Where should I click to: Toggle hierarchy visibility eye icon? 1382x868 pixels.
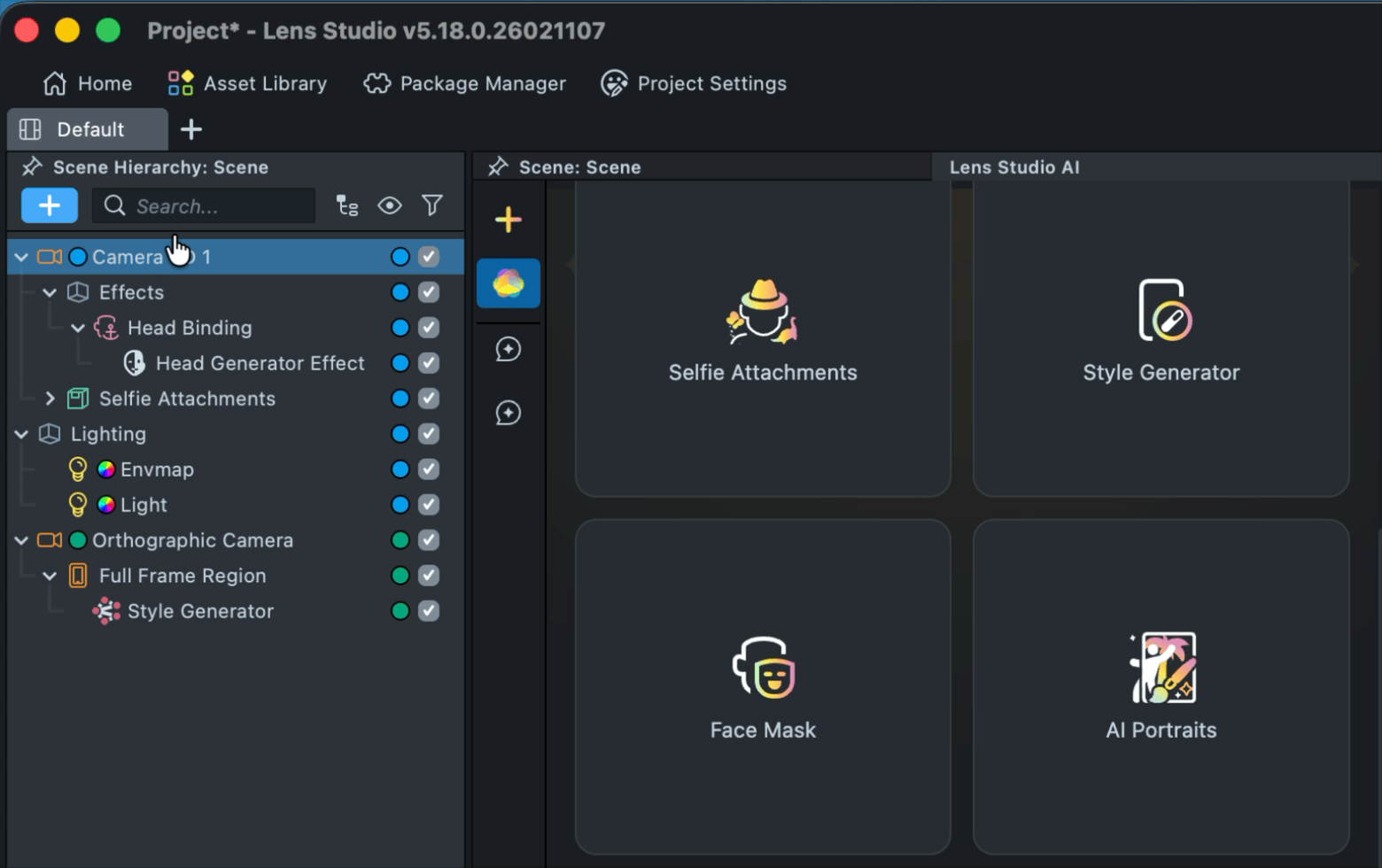(x=389, y=205)
